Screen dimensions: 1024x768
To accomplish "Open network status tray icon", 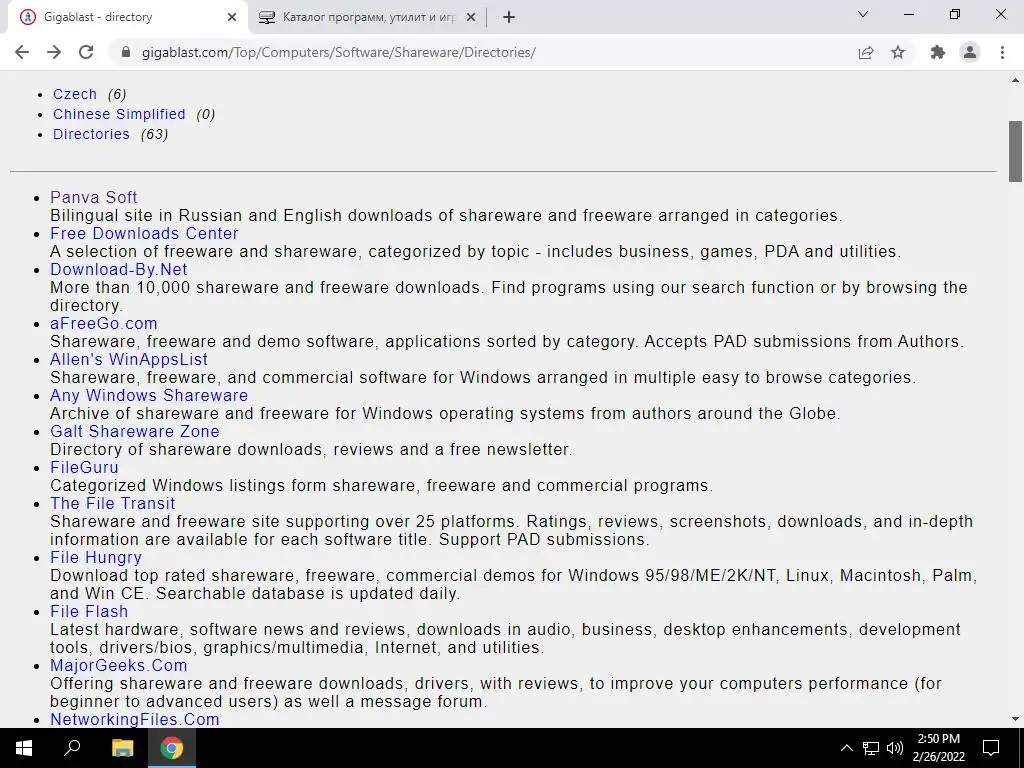I will [x=871, y=748].
